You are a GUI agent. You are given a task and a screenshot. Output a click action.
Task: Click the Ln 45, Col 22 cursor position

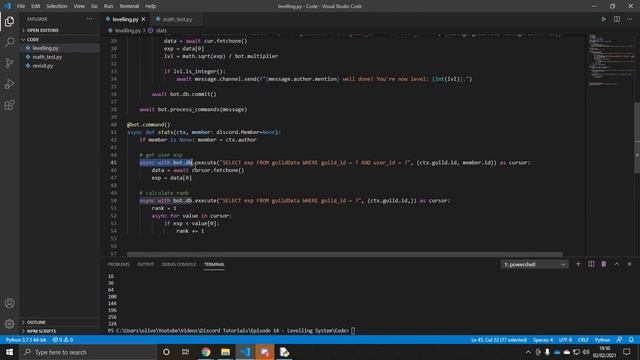499,340
